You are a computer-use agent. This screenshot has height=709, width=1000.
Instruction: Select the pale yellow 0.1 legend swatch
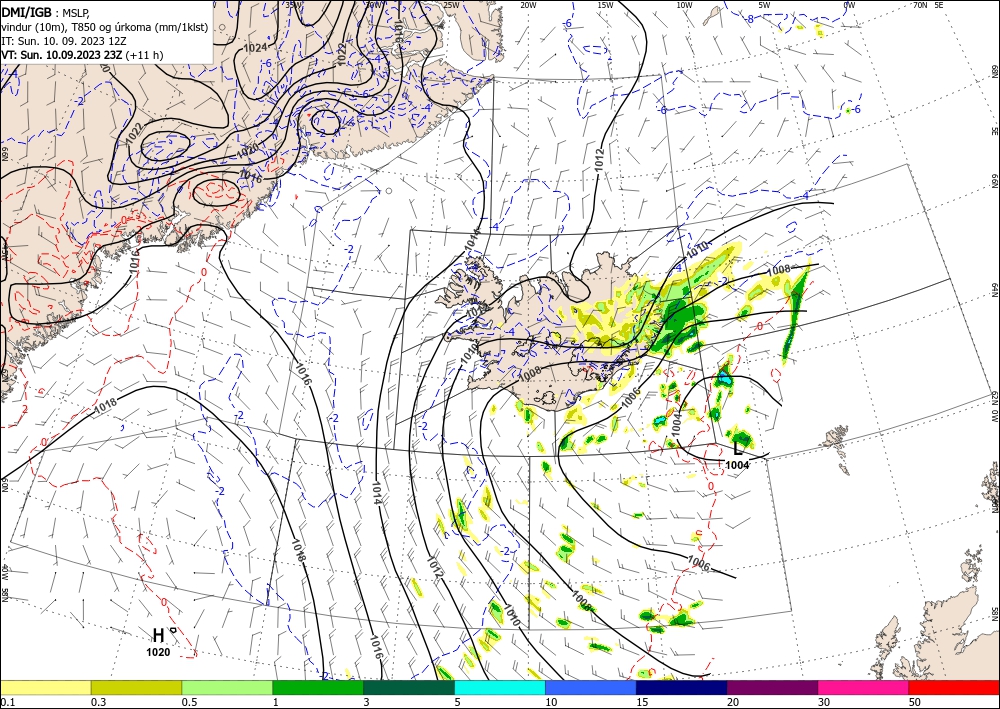pyautogui.click(x=45, y=687)
